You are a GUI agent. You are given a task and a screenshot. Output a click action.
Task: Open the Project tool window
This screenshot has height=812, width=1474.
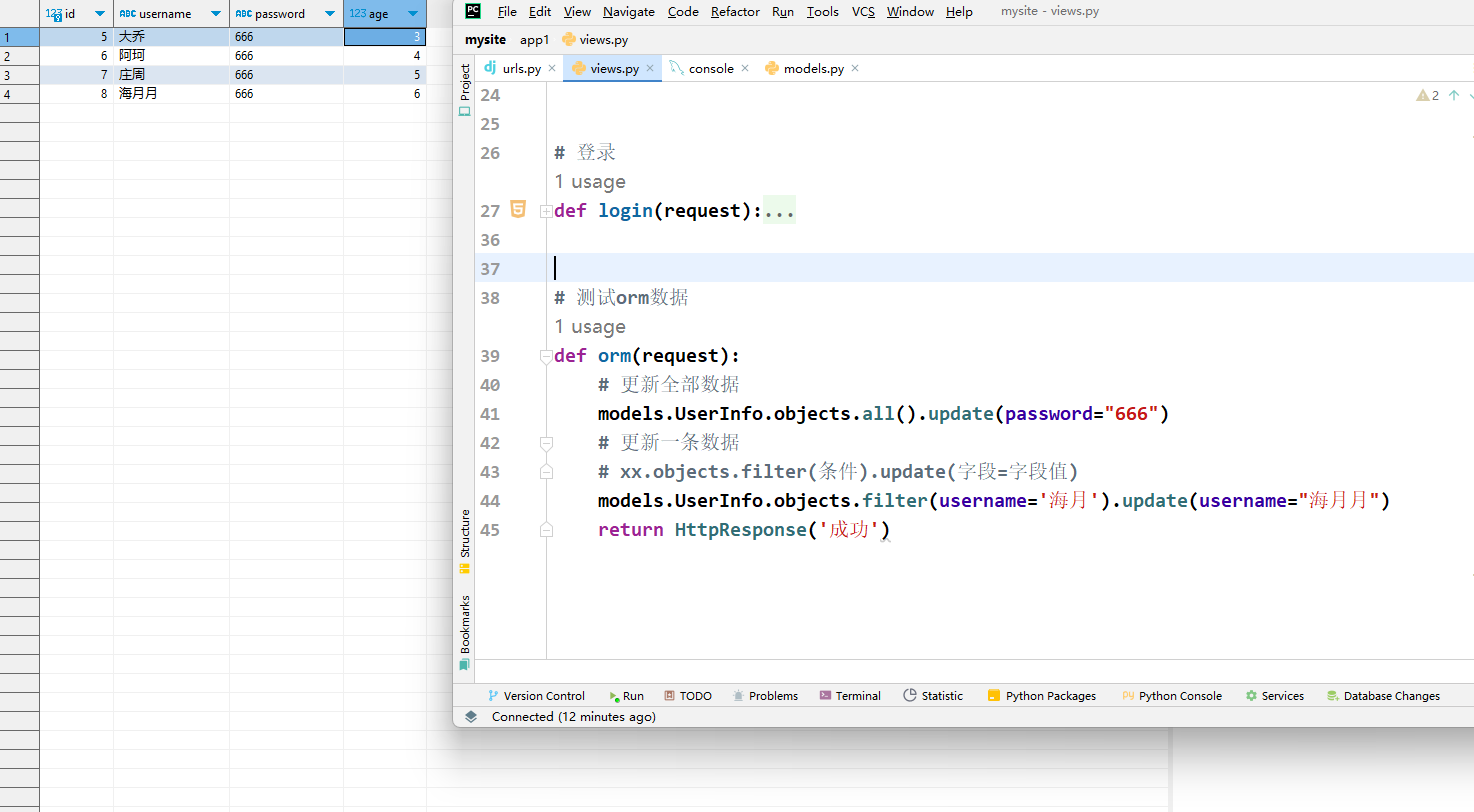click(x=464, y=91)
